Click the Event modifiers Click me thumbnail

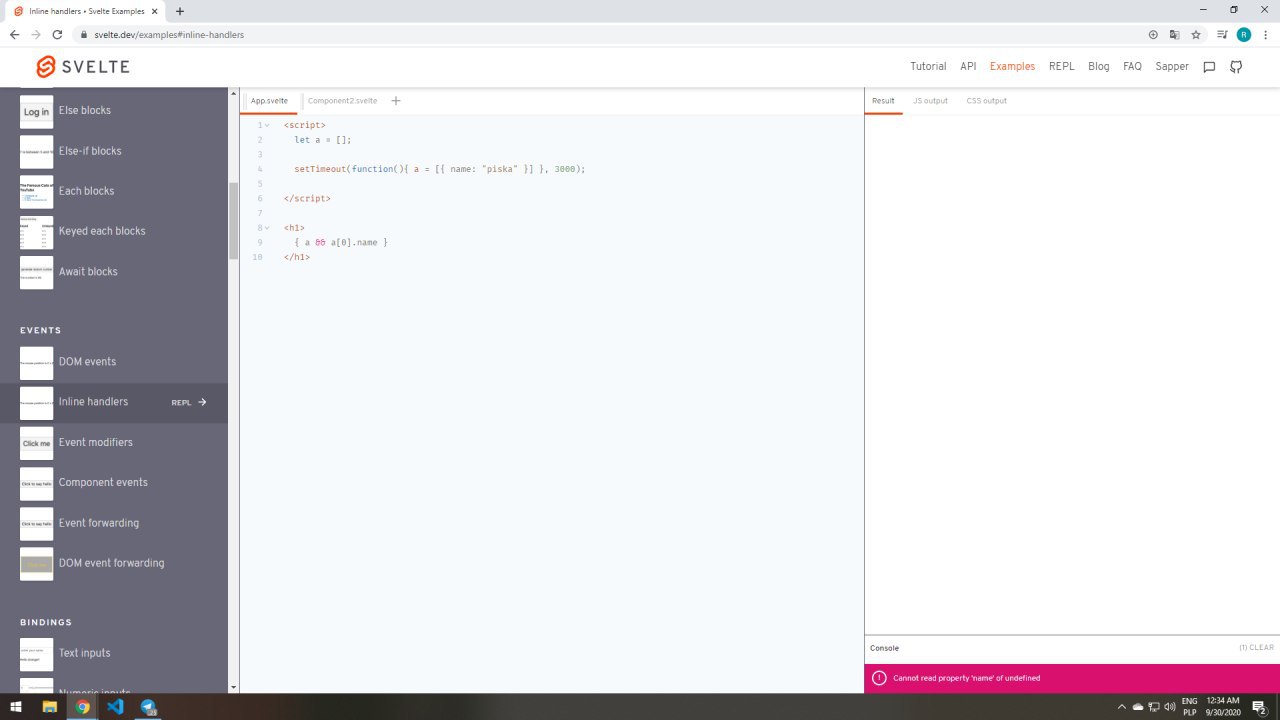(x=36, y=443)
